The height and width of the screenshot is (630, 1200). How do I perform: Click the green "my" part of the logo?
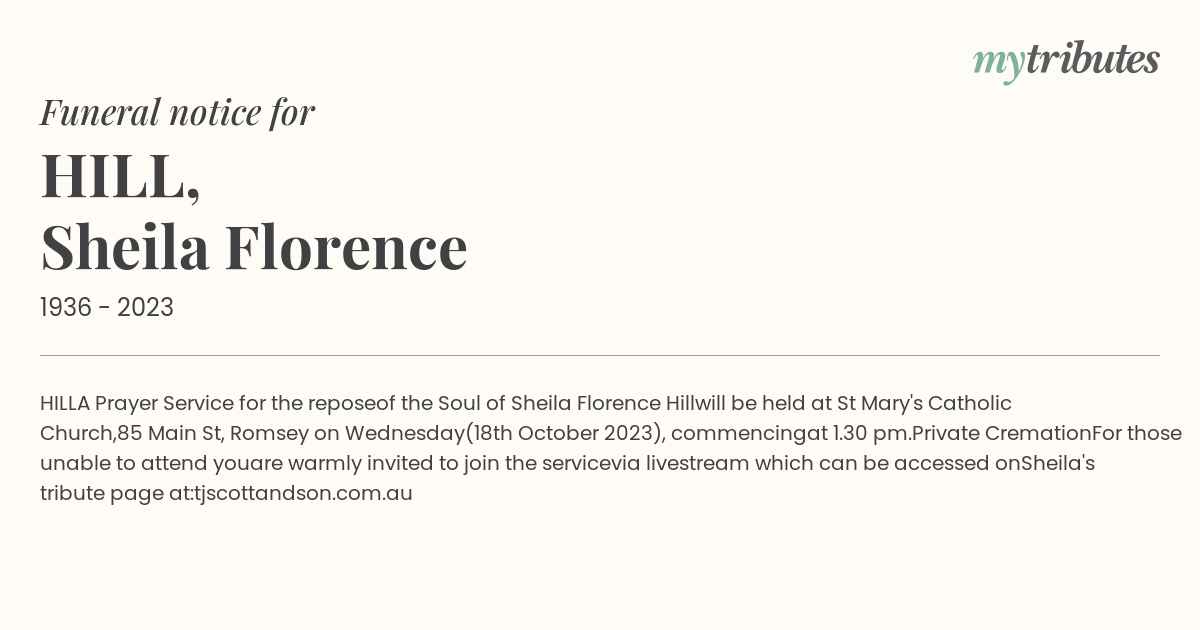[999, 64]
